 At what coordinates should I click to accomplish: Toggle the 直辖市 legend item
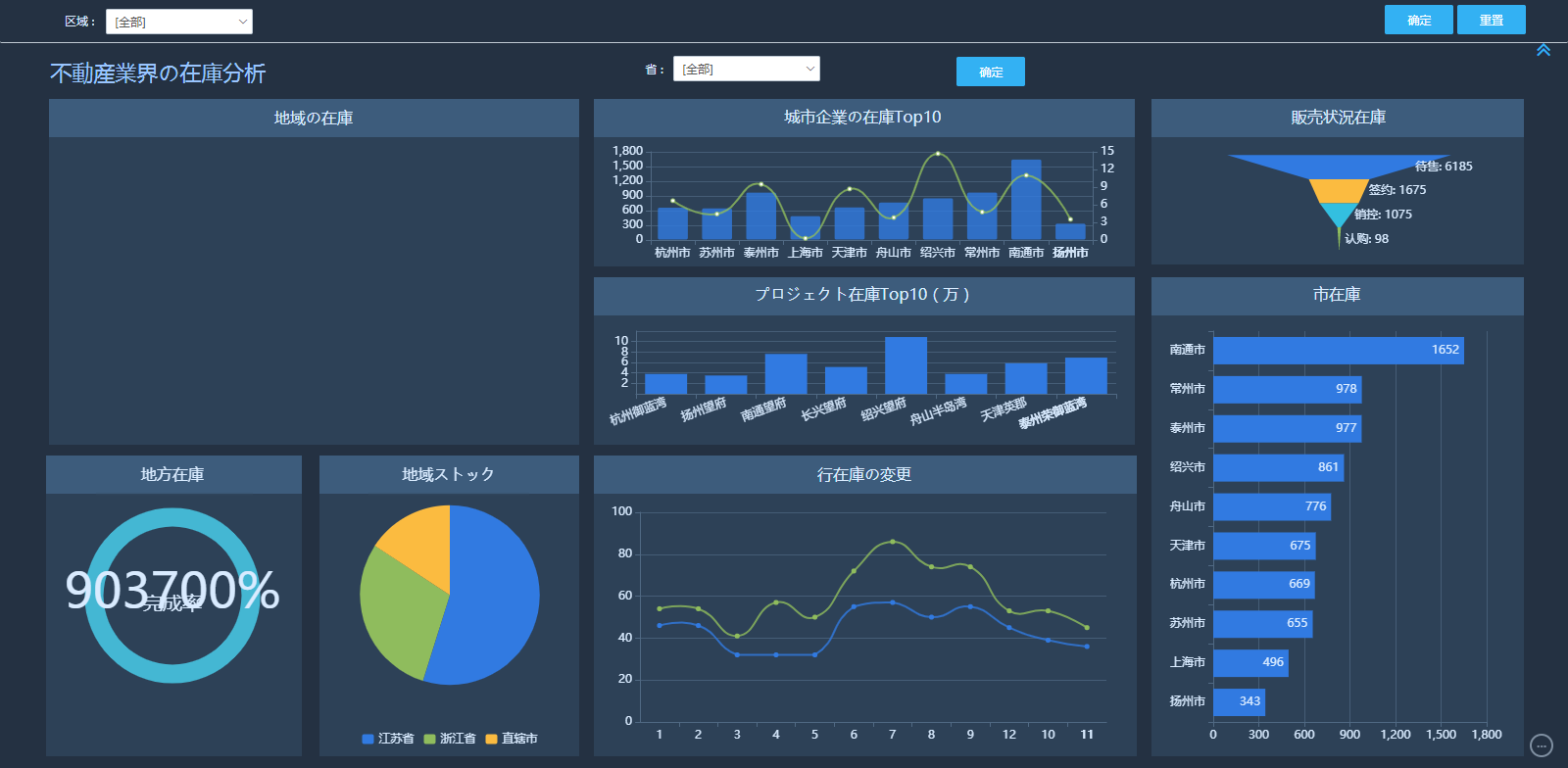(x=512, y=739)
